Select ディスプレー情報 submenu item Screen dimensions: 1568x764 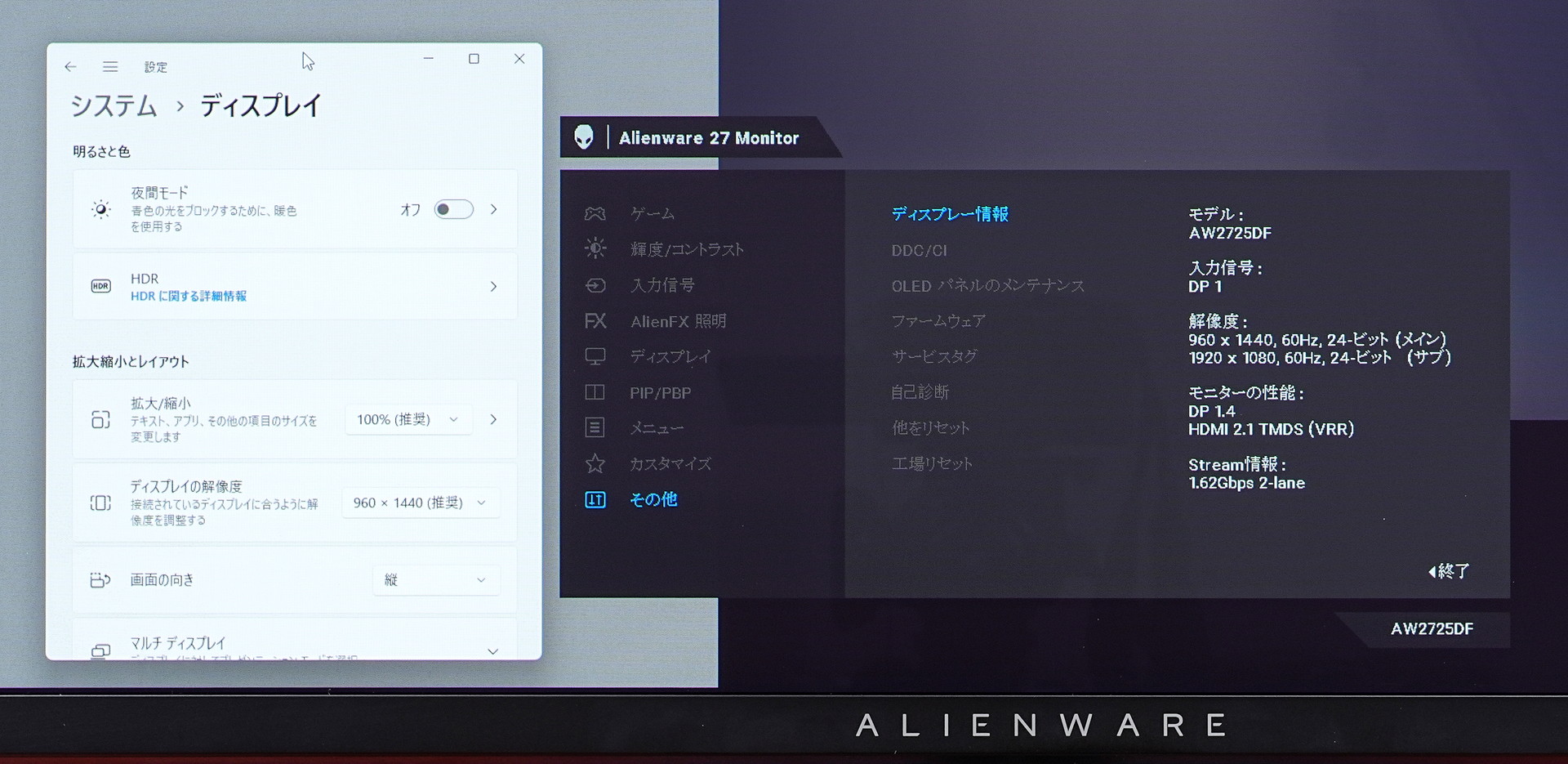tap(950, 214)
